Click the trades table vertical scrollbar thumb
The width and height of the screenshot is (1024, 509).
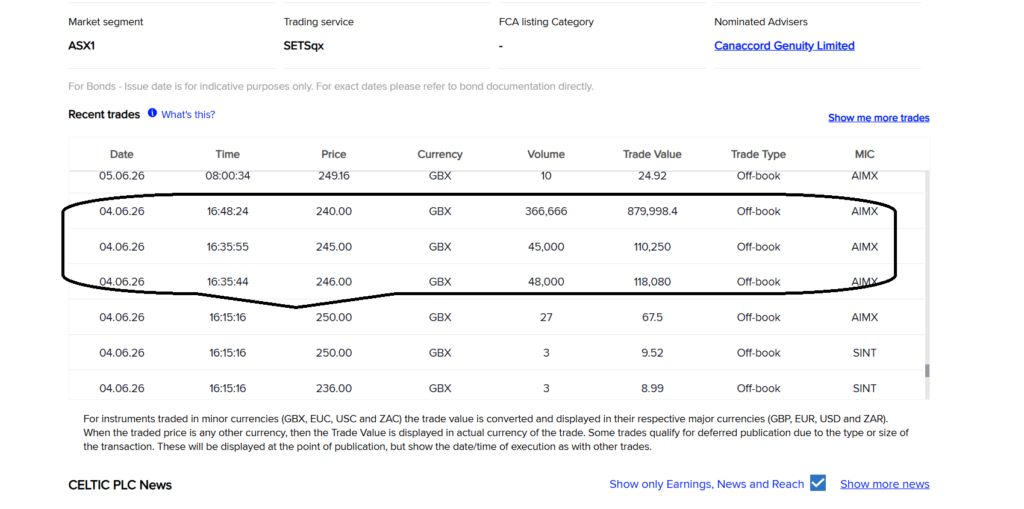(x=926, y=370)
